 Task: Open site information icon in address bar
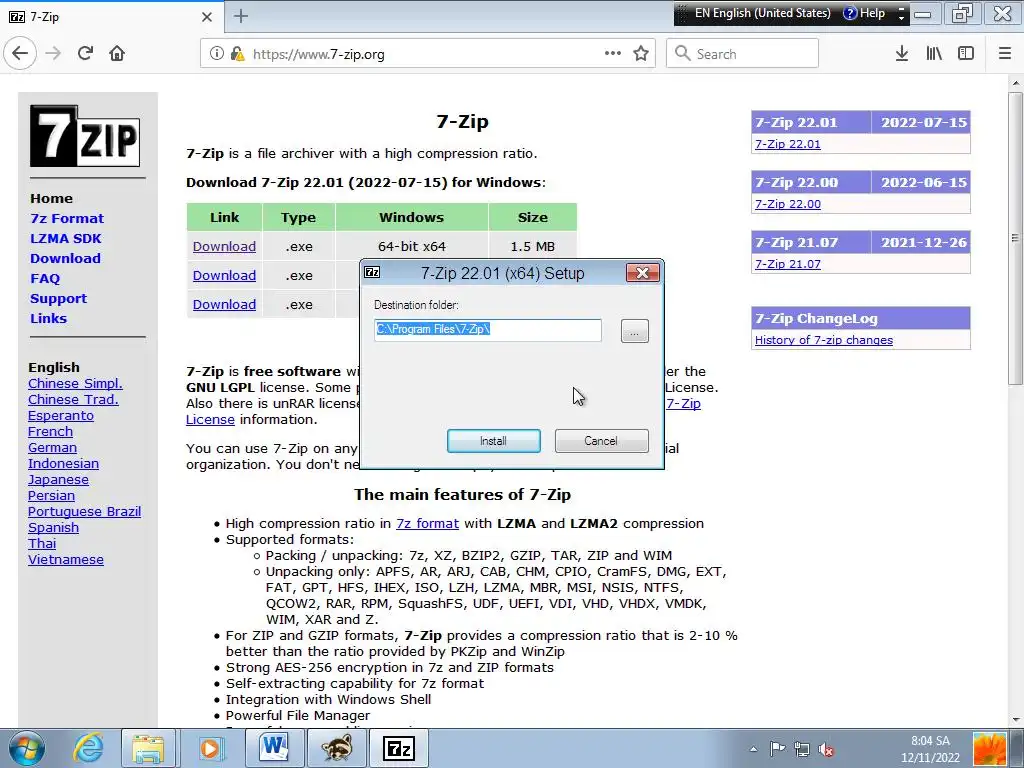217,54
